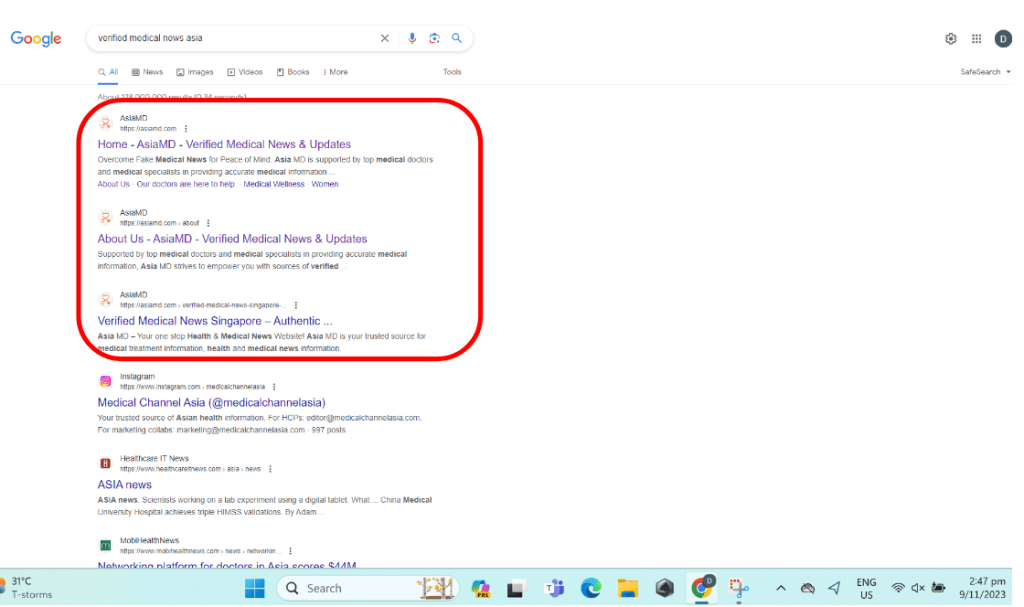
Task: Expand the SafeSearch dropdown
Action: click(x=985, y=72)
